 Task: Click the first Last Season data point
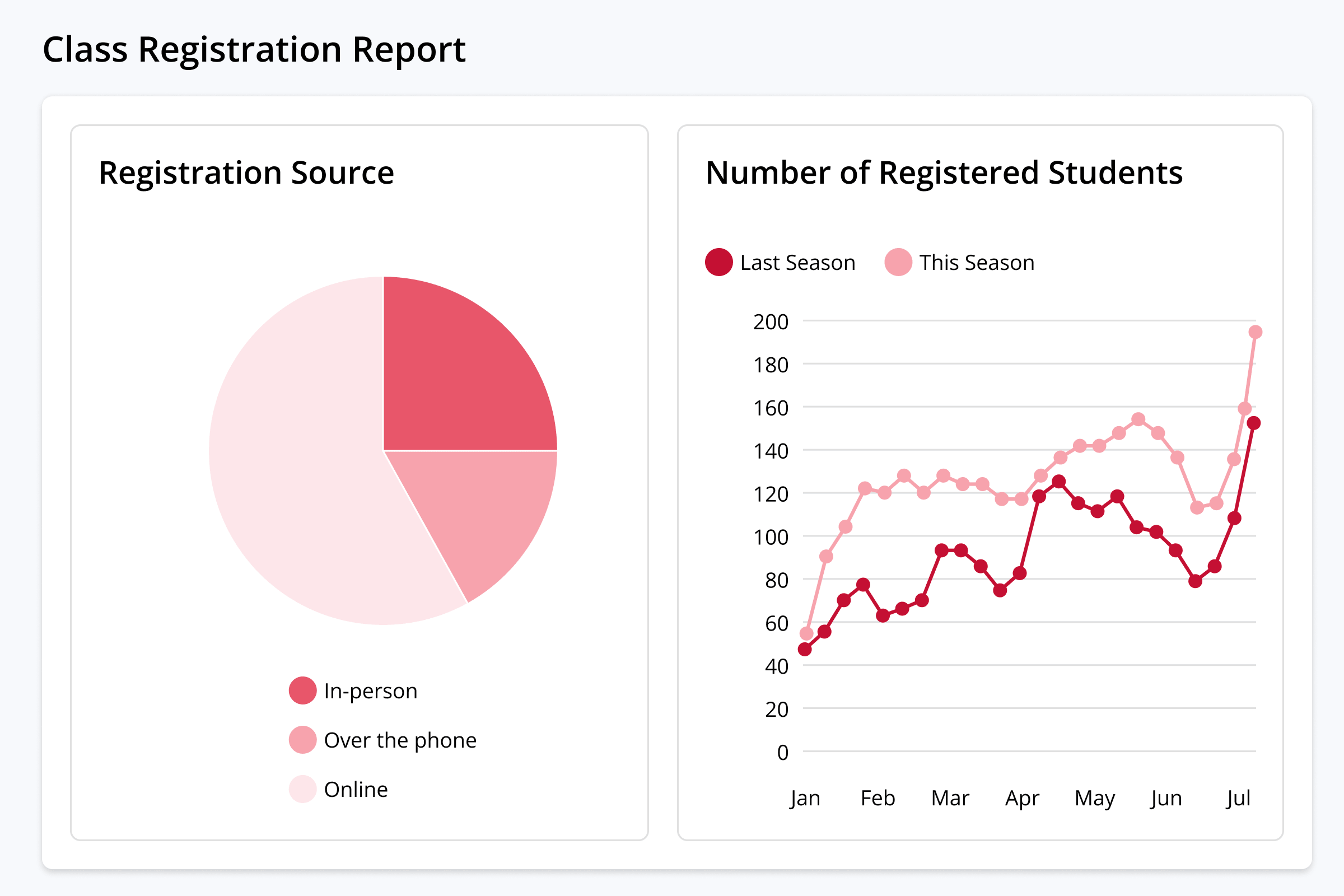coord(805,649)
